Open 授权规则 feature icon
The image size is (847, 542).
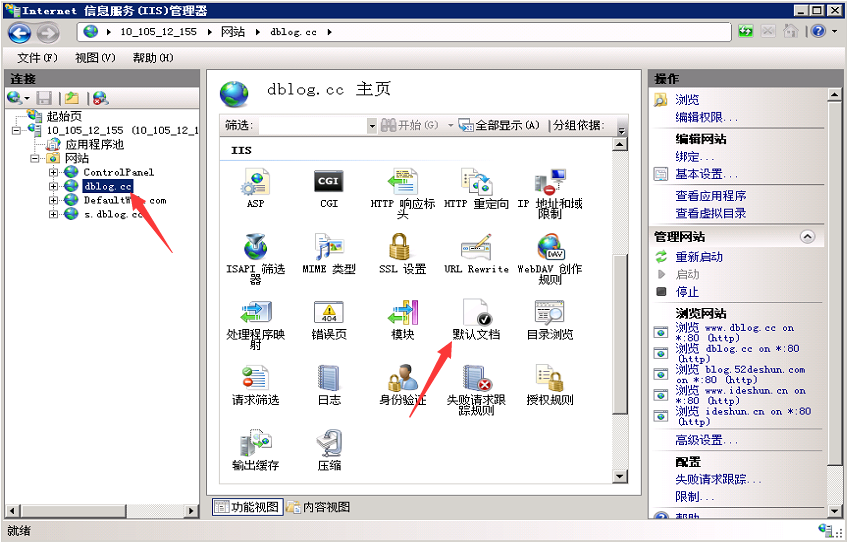pos(550,385)
